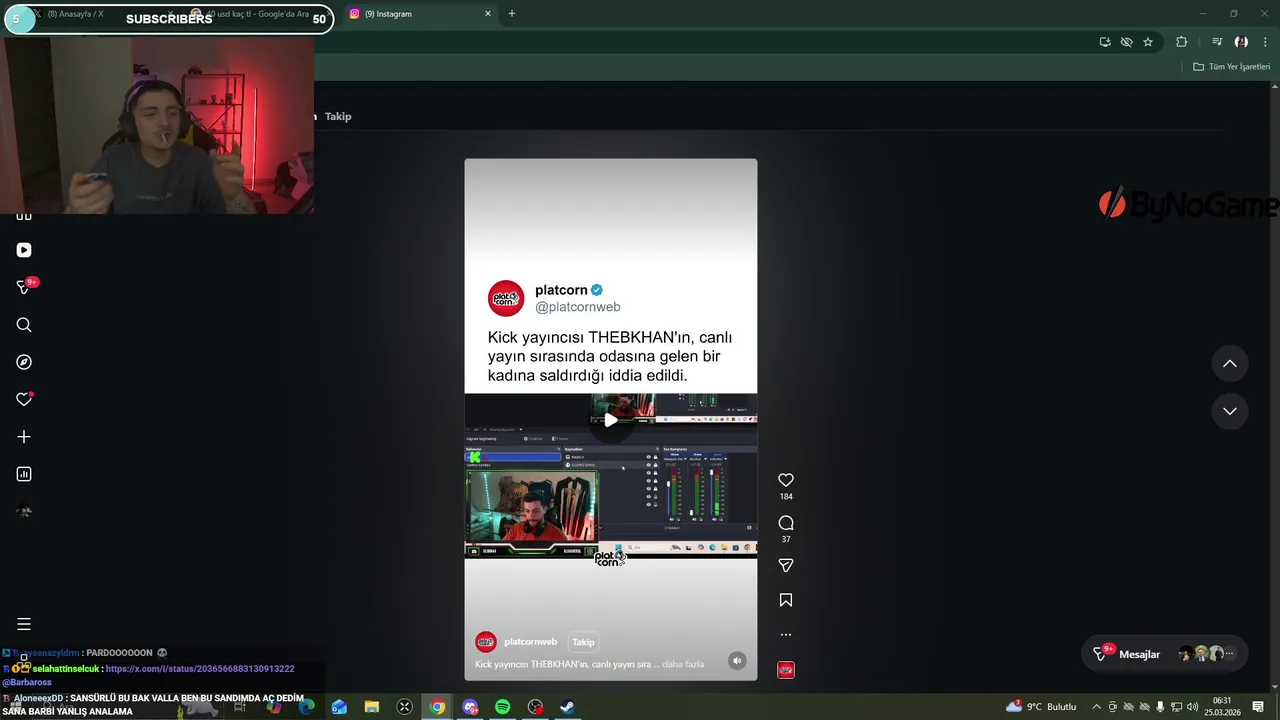Expand caption with daha fazla

pos(683,664)
